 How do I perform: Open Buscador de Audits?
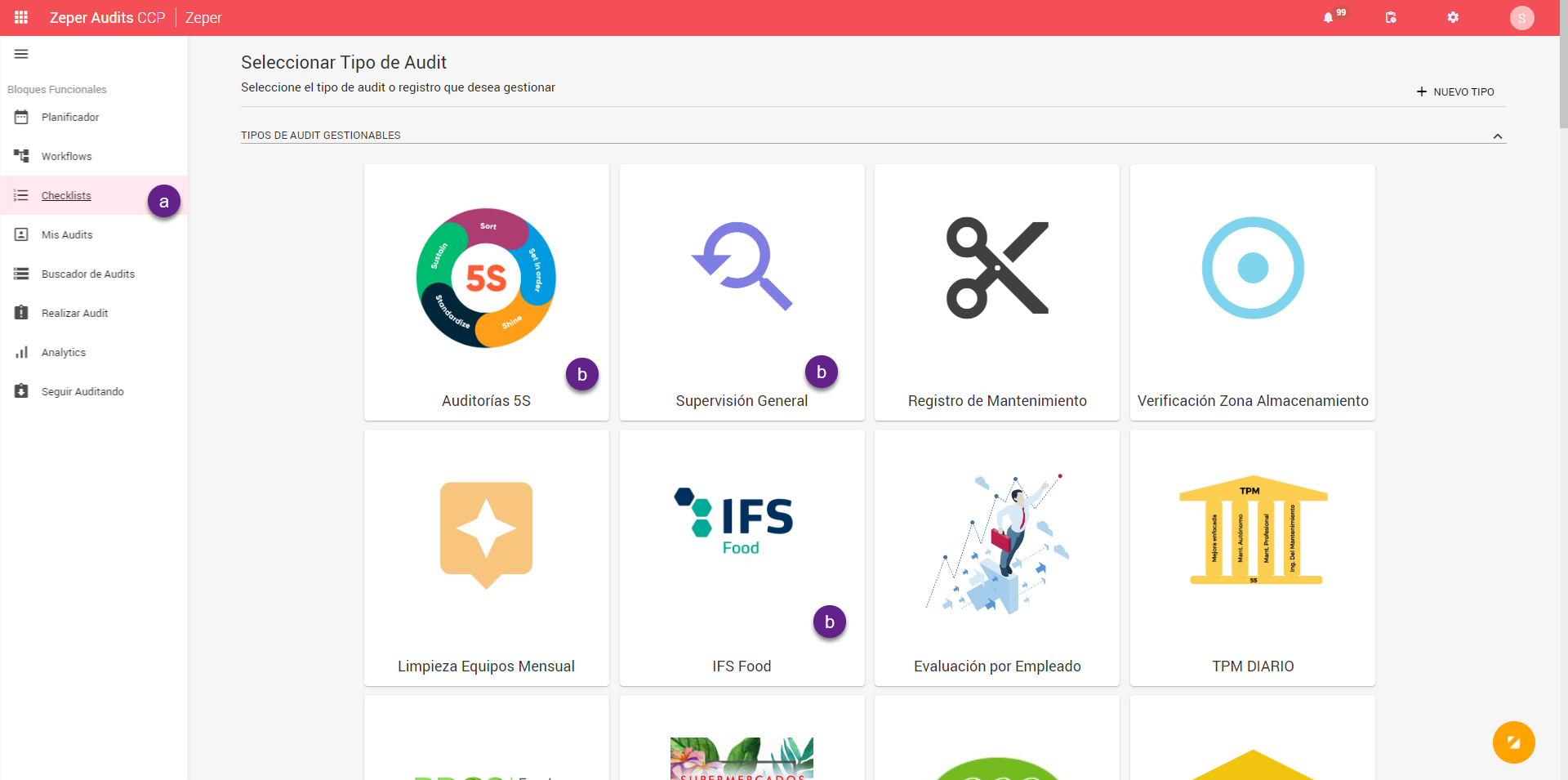[x=94, y=274]
